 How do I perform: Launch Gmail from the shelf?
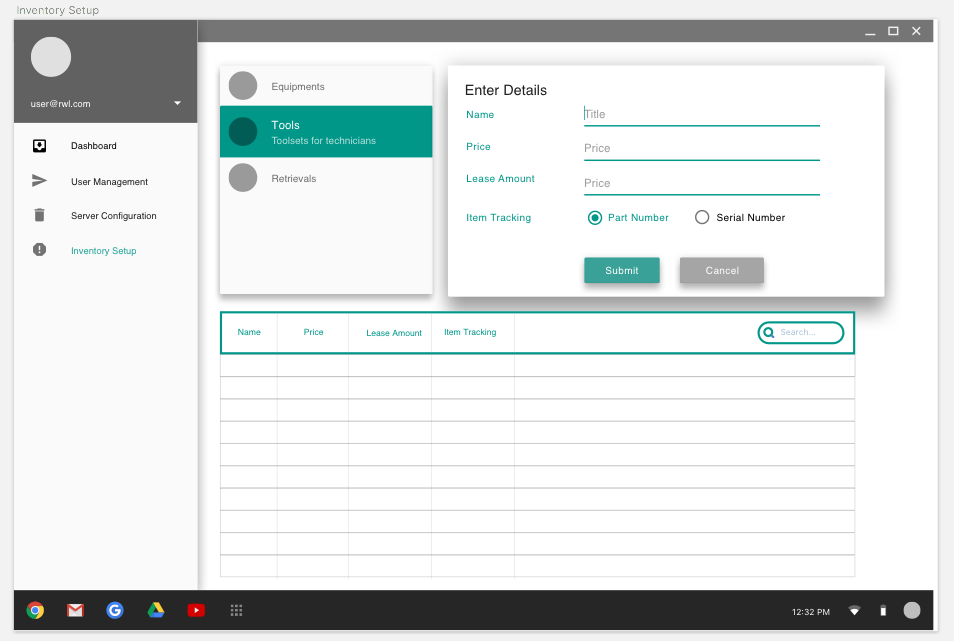[75, 610]
